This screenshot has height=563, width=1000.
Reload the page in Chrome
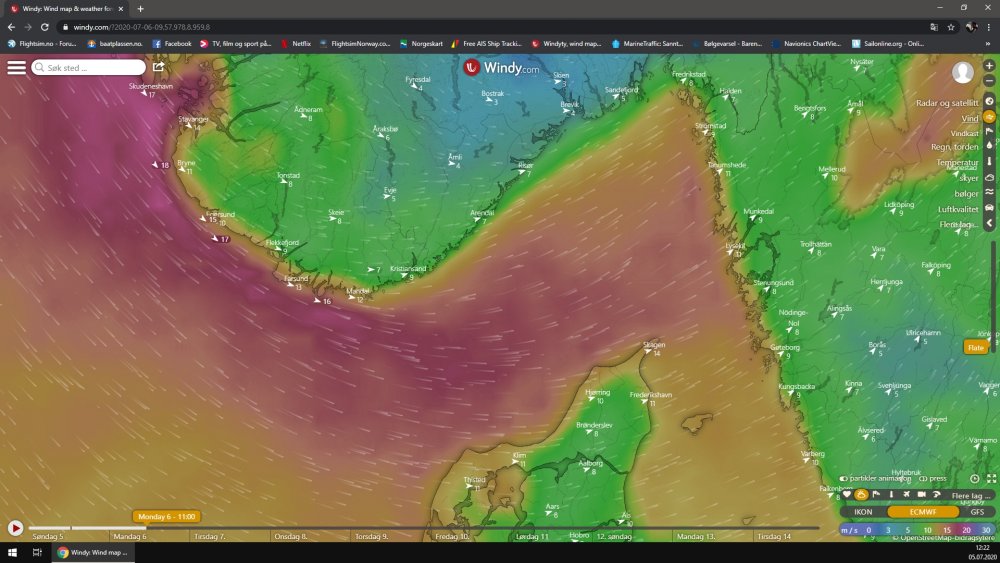(x=45, y=27)
